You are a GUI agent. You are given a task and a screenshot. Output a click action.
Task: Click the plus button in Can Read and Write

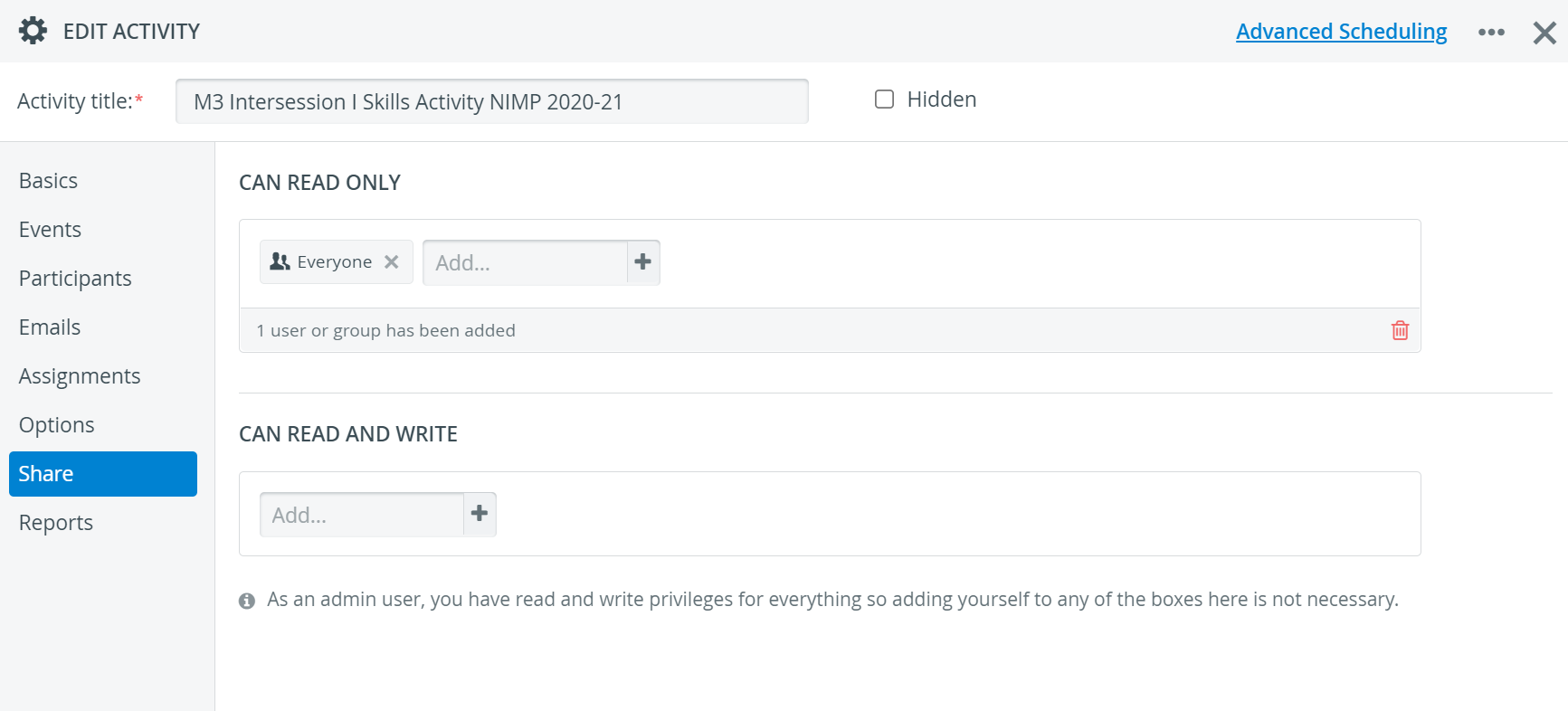coord(480,514)
